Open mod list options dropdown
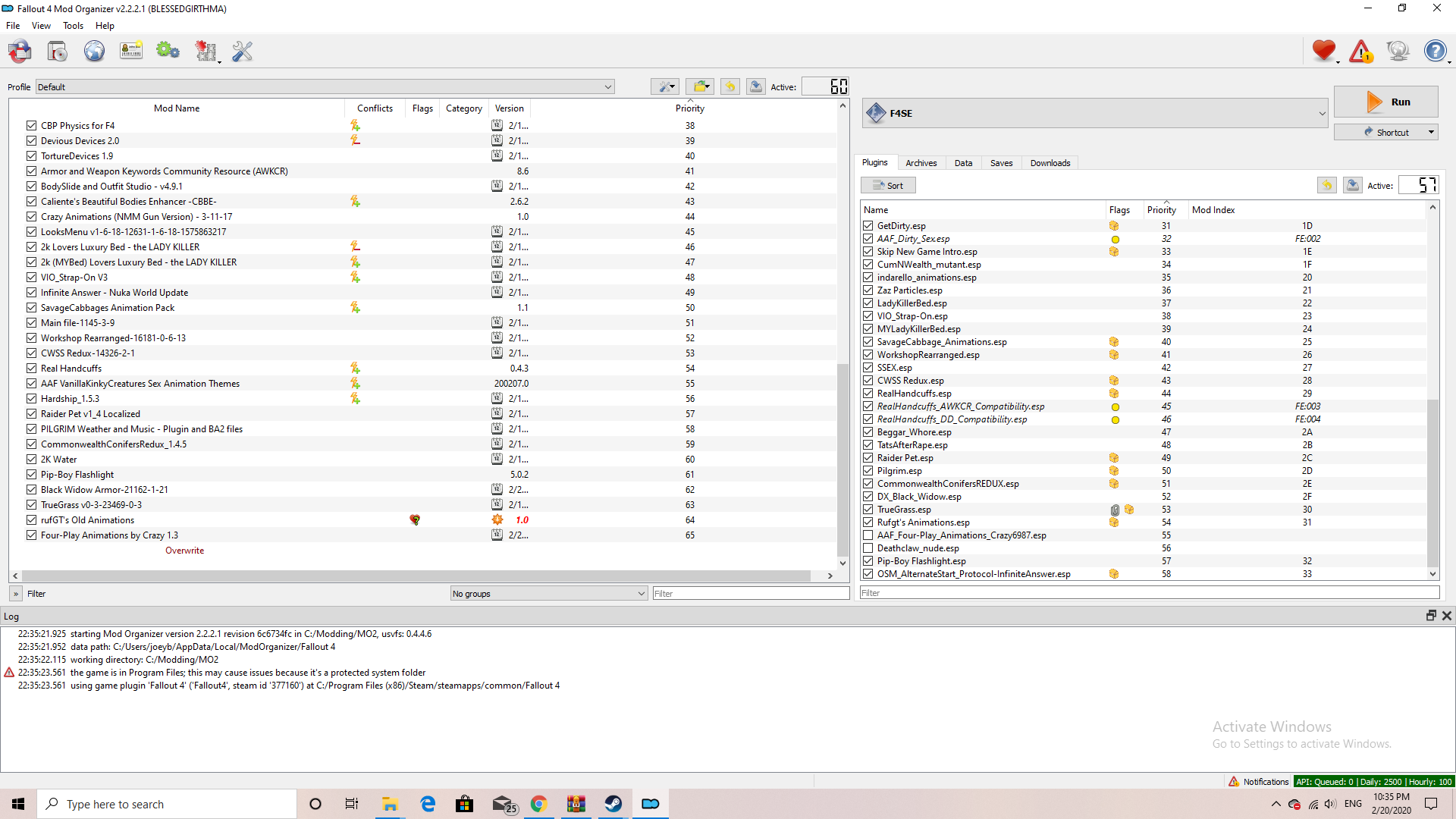Viewport: 1456px width, 819px height. 665,86
